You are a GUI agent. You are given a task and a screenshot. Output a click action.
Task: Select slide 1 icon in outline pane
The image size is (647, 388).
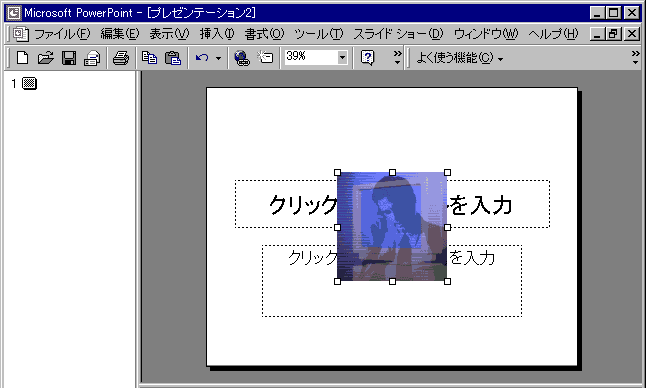(x=29, y=83)
